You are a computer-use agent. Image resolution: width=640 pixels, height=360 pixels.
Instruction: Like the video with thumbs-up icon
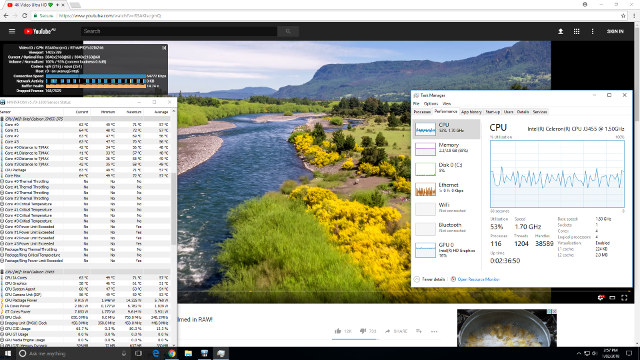pos(338,331)
